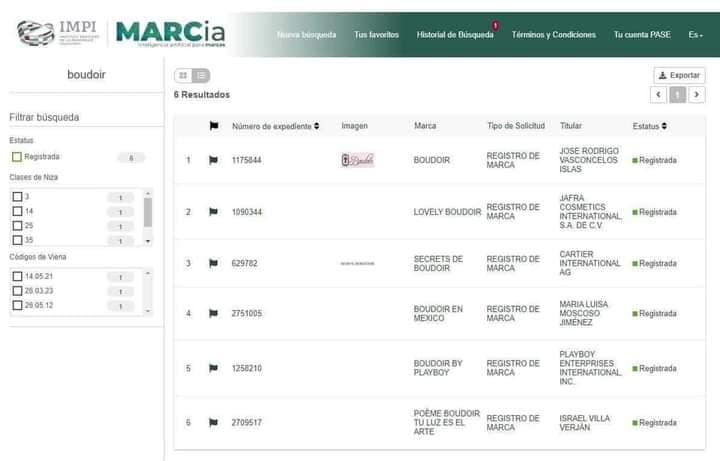Click the MARCia logo

[x=170, y=33]
